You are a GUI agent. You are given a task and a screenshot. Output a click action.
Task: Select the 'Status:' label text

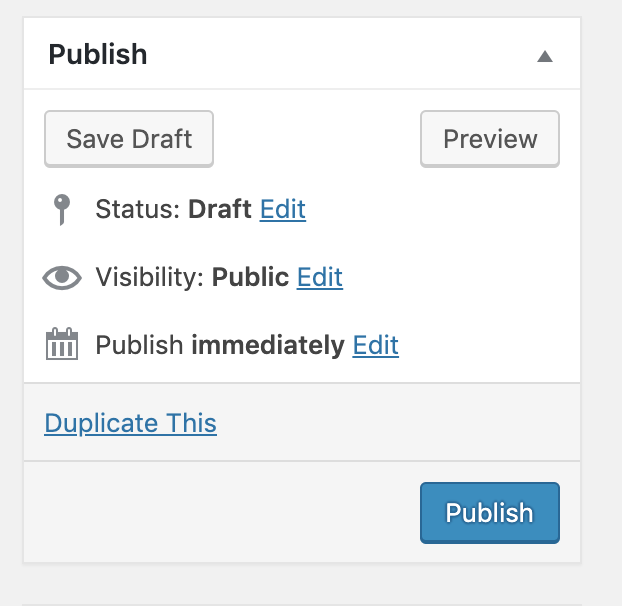(x=138, y=209)
